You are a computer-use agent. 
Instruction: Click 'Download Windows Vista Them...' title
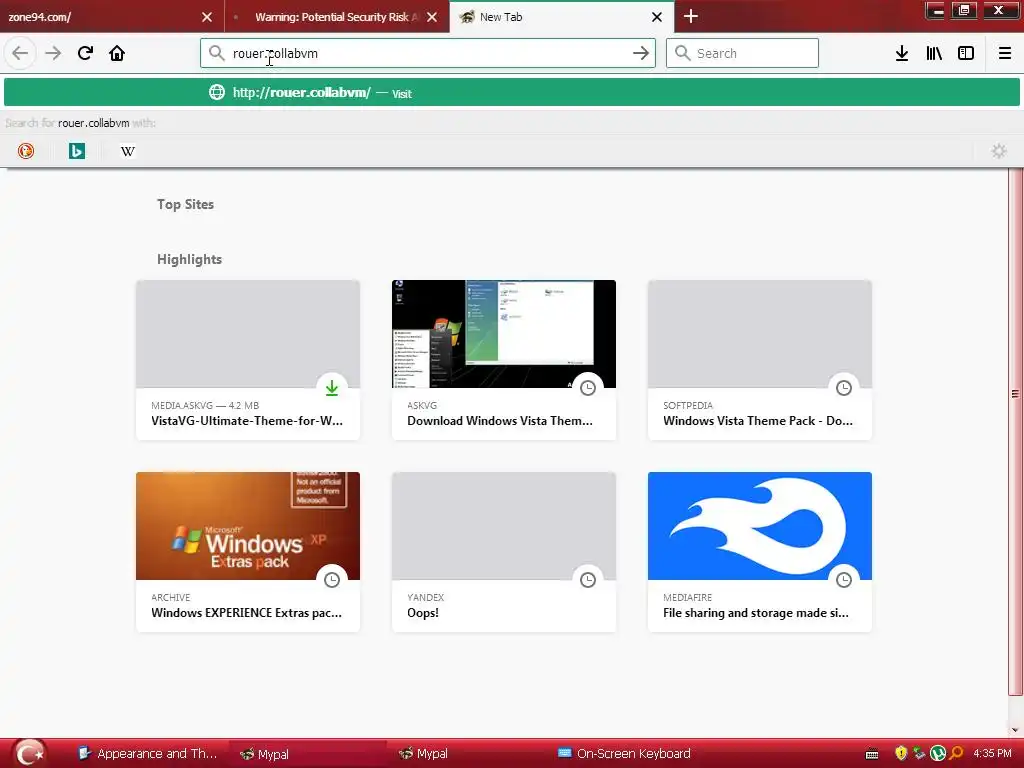(x=500, y=421)
